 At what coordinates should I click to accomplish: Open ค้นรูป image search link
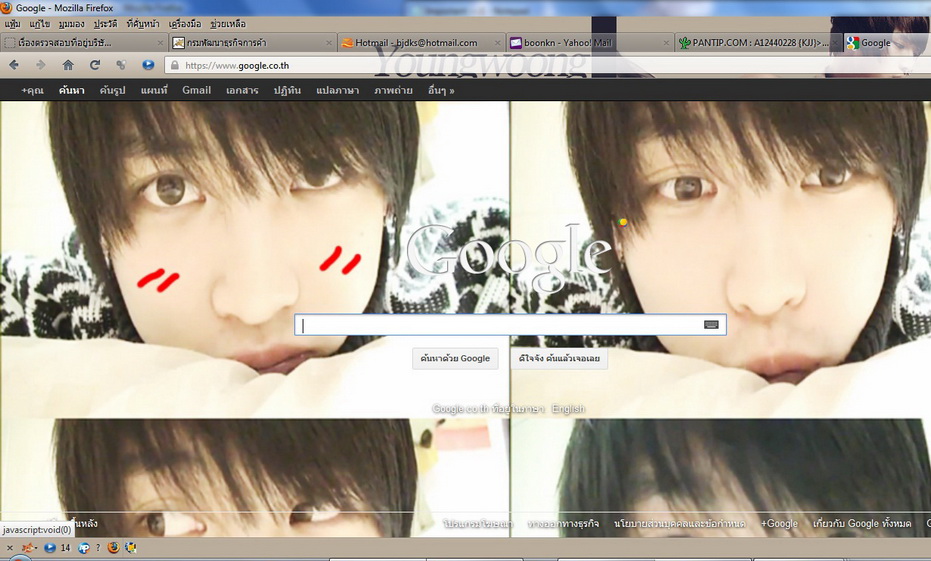point(113,90)
